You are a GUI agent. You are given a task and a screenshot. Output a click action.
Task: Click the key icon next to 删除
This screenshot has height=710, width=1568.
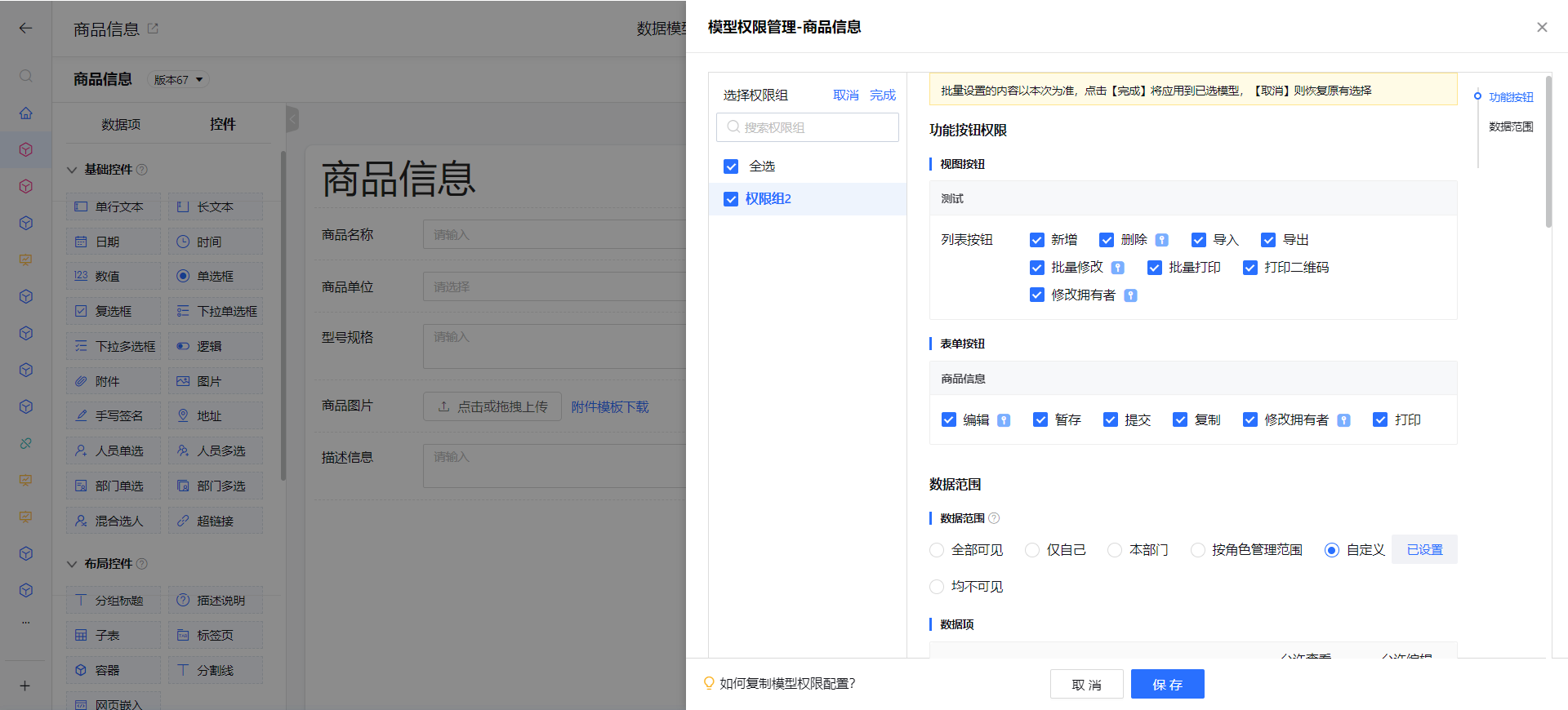coord(1161,240)
